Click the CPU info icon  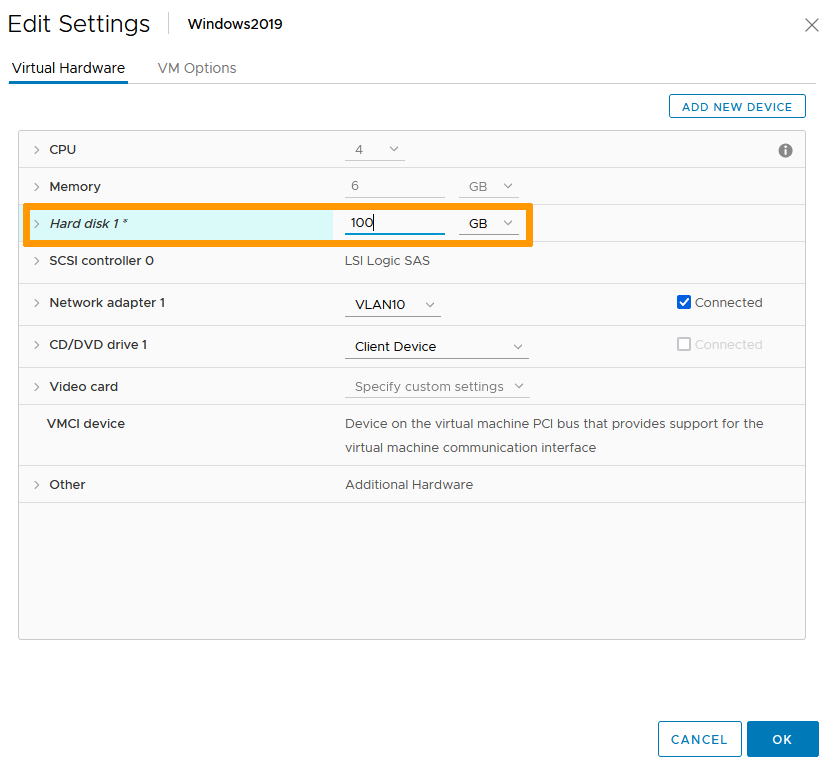[785, 150]
